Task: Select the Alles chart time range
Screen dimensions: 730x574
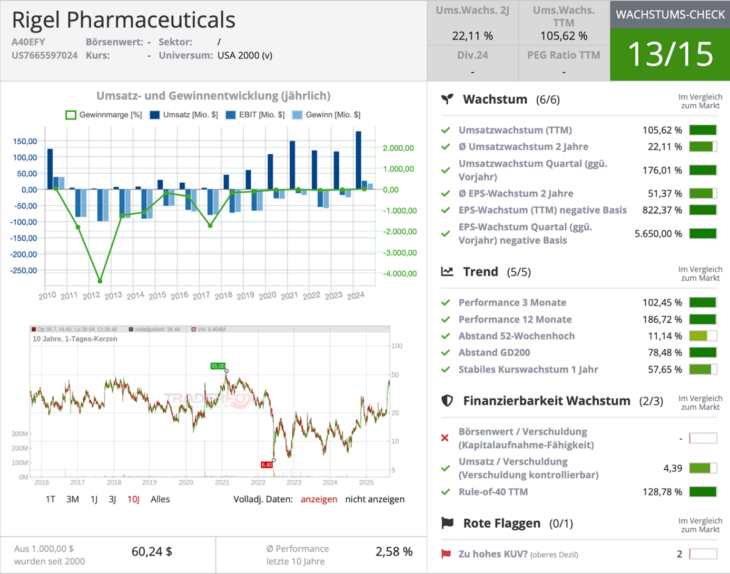Action: [x=160, y=499]
